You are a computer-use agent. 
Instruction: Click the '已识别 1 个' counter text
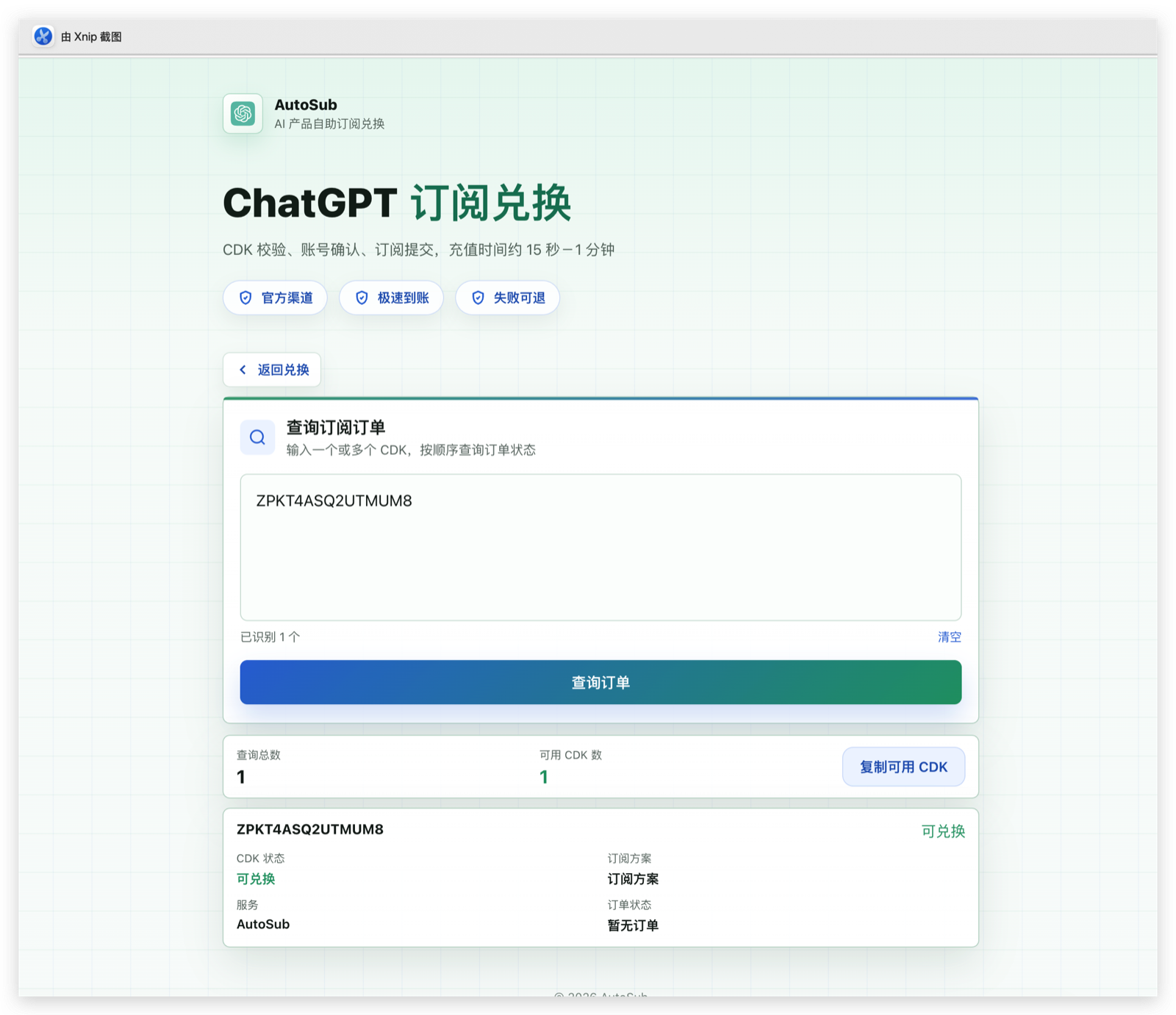tap(270, 636)
